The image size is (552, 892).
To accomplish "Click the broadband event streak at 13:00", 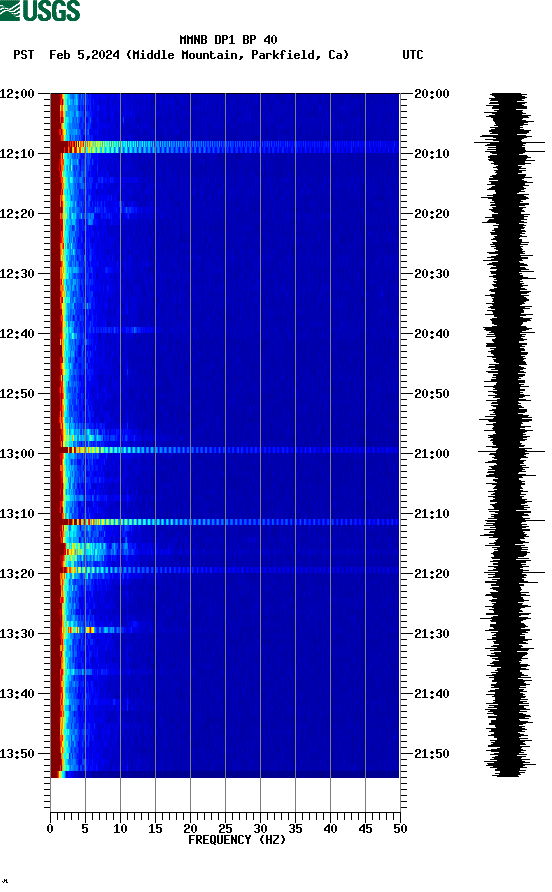I will [225, 450].
